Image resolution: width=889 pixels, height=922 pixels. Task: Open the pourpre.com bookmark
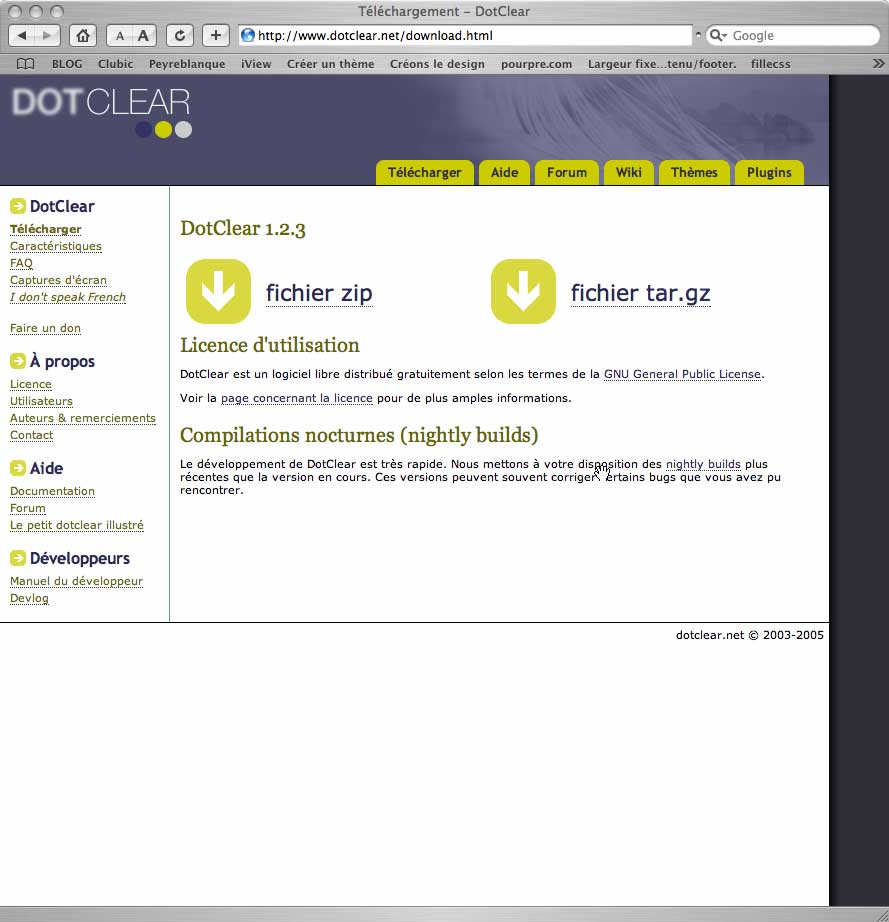pyautogui.click(x=536, y=64)
